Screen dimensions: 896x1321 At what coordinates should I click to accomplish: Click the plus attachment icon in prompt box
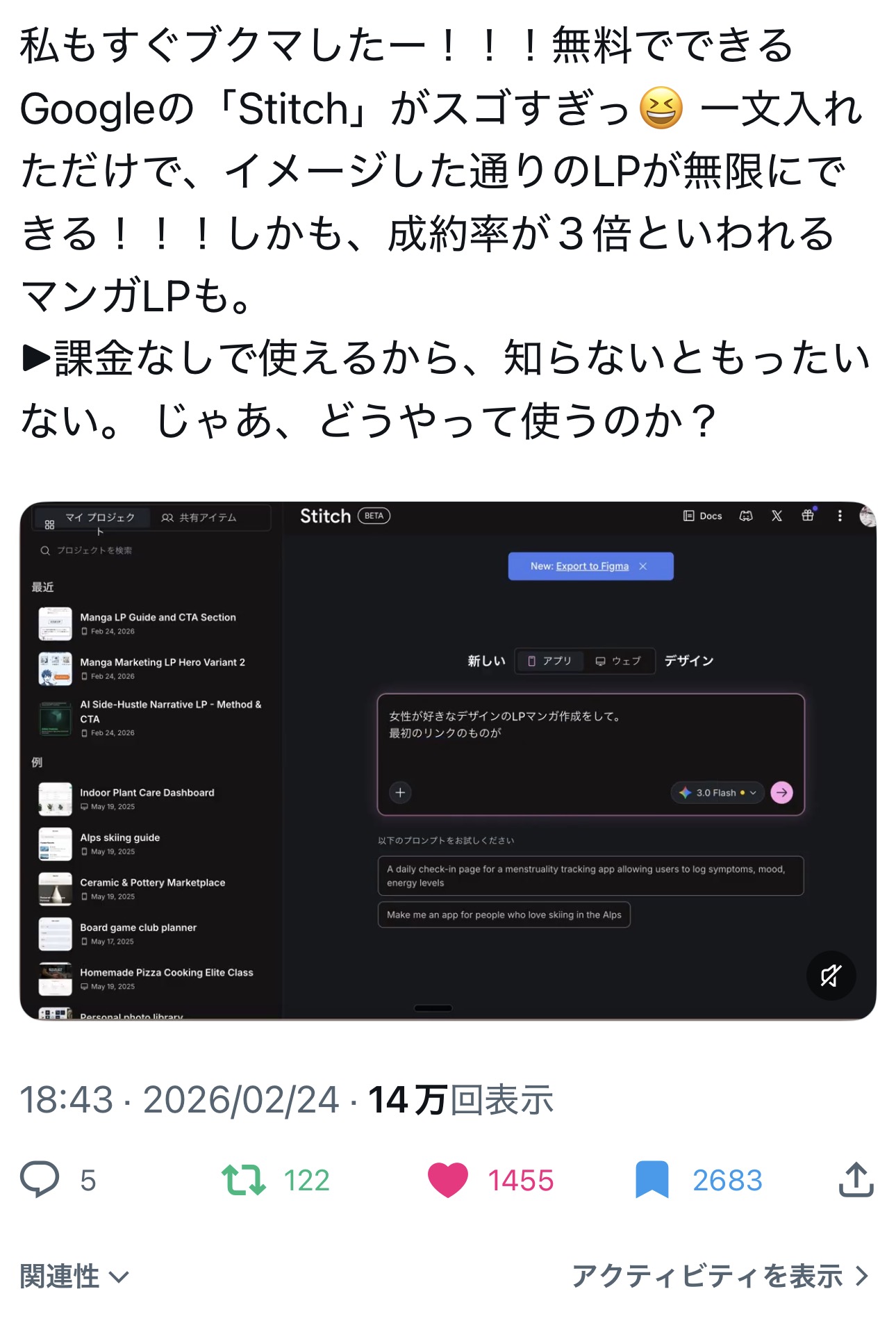pos(400,793)
